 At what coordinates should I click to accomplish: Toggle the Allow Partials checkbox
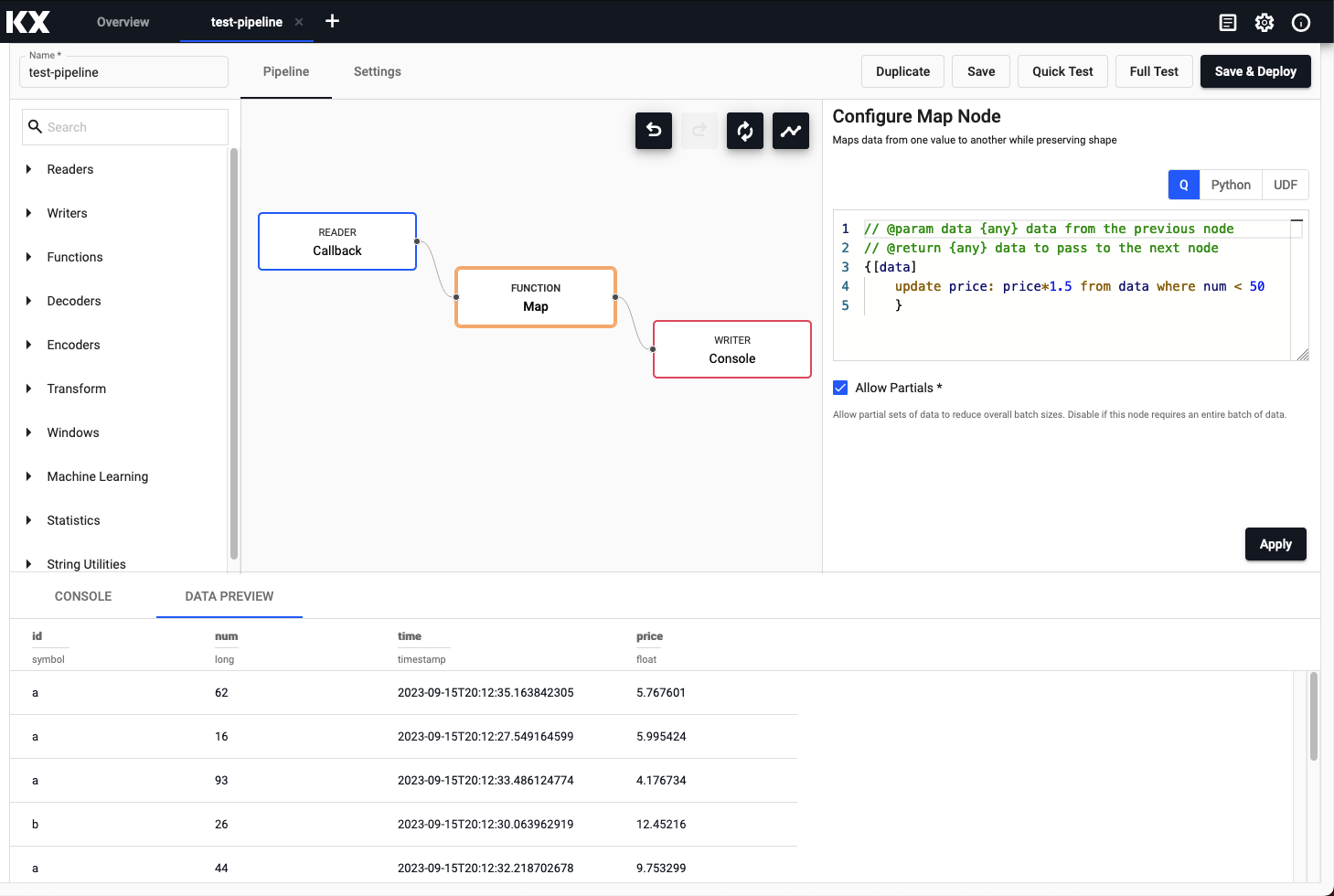click(x=840, y=388)
